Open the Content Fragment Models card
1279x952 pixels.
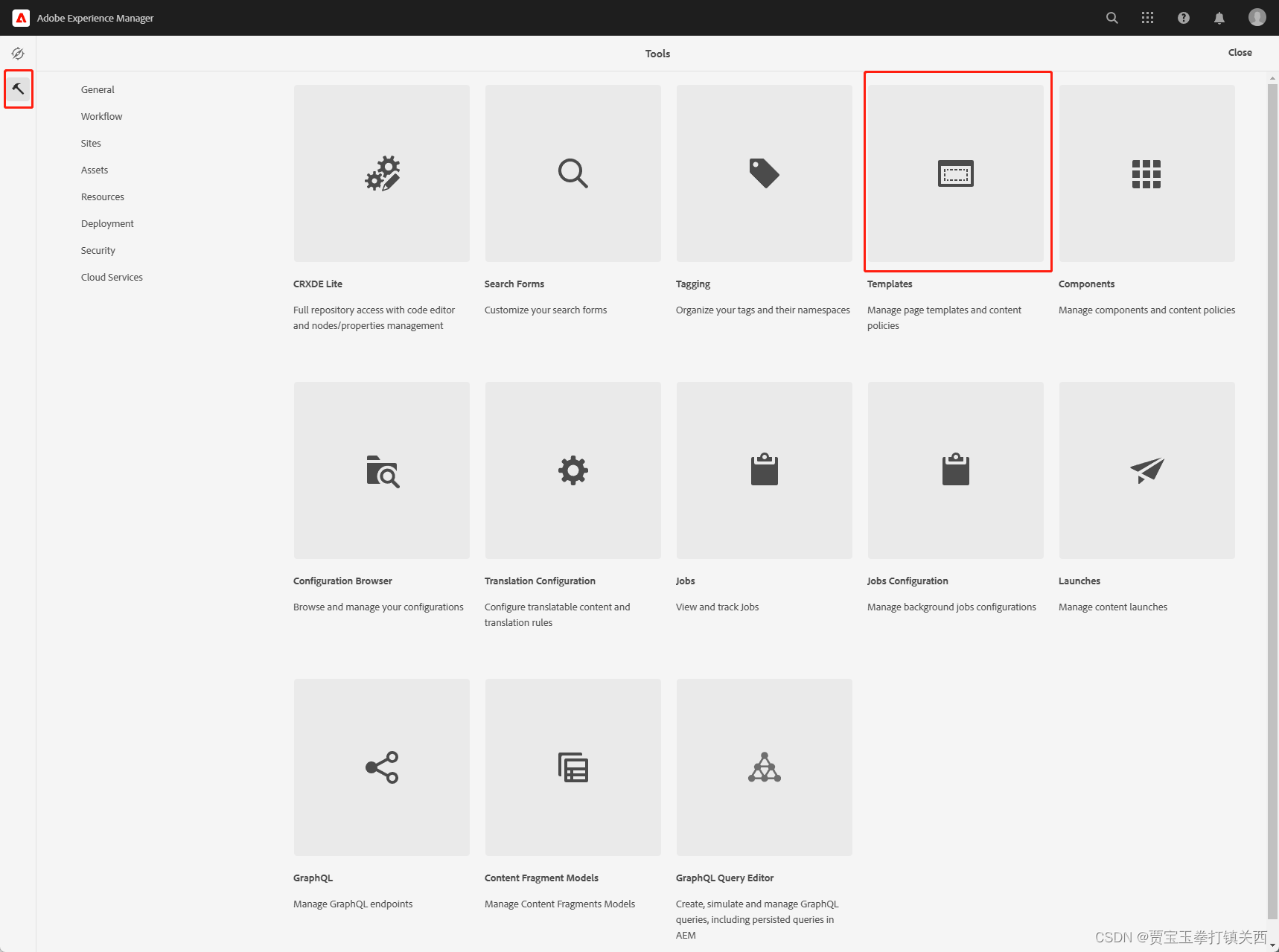[x=572, y=767]
